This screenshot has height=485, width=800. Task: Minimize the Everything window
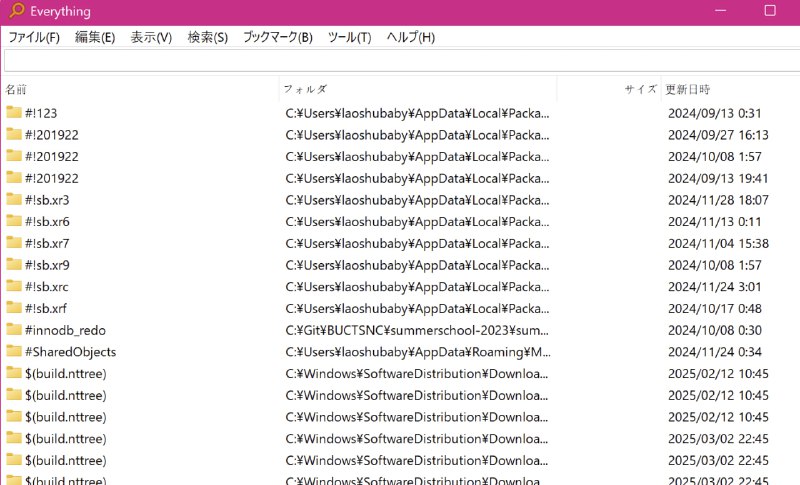[x=720, y=10]
